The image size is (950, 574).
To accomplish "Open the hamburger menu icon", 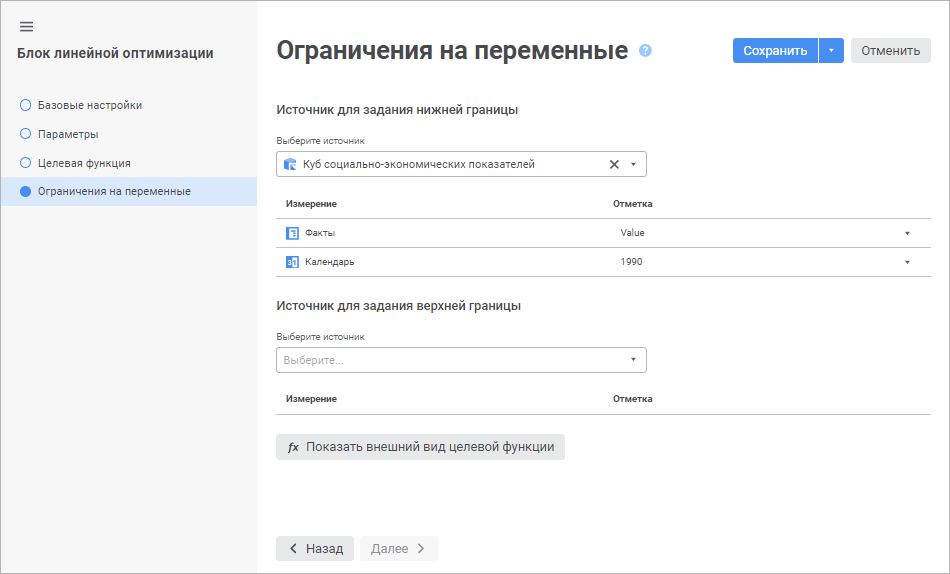I will pos(27,27).
